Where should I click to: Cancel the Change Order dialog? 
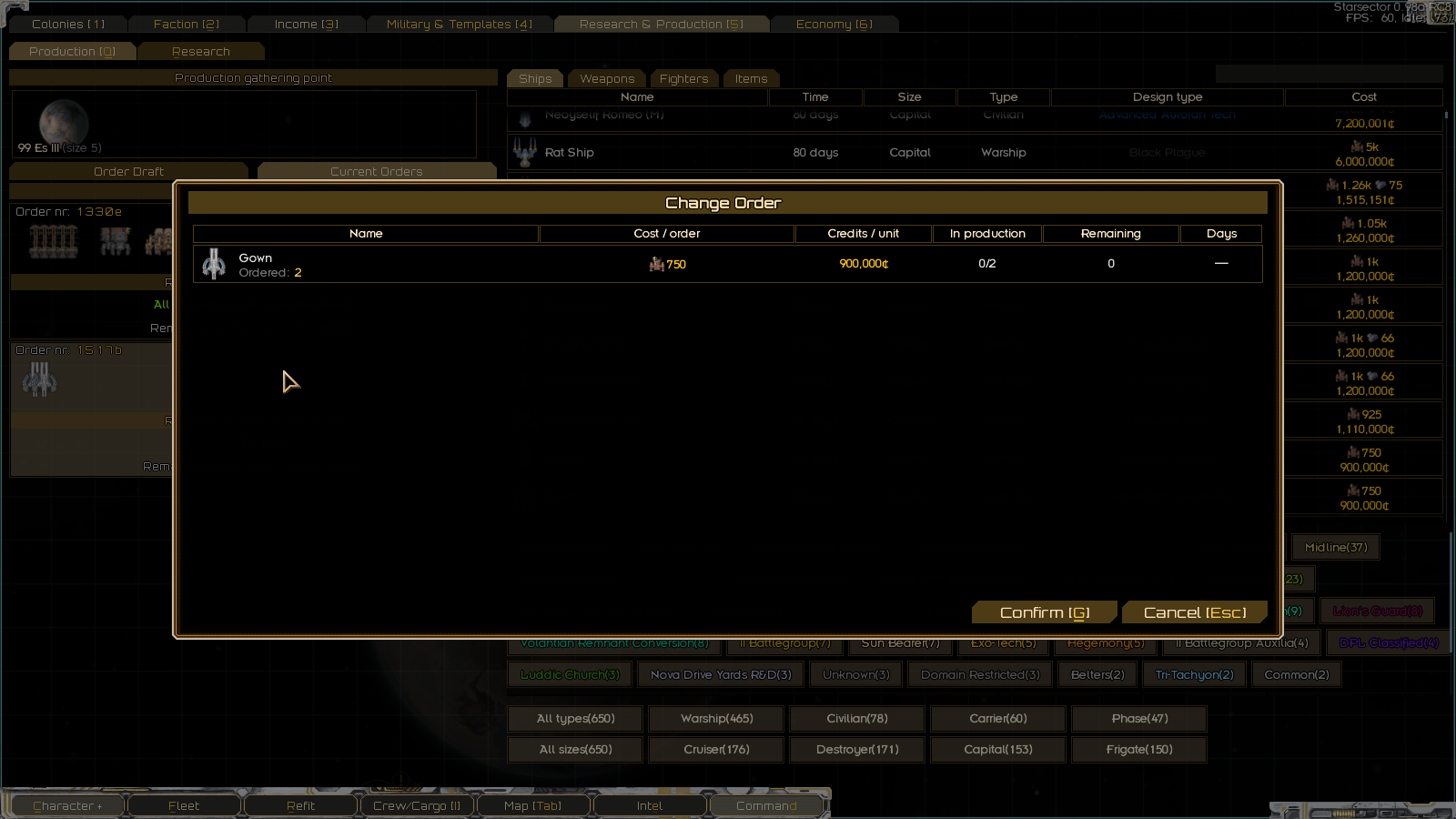1195,612
